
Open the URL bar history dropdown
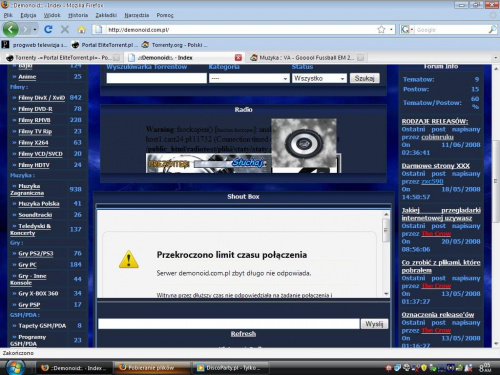coord(391,30)
